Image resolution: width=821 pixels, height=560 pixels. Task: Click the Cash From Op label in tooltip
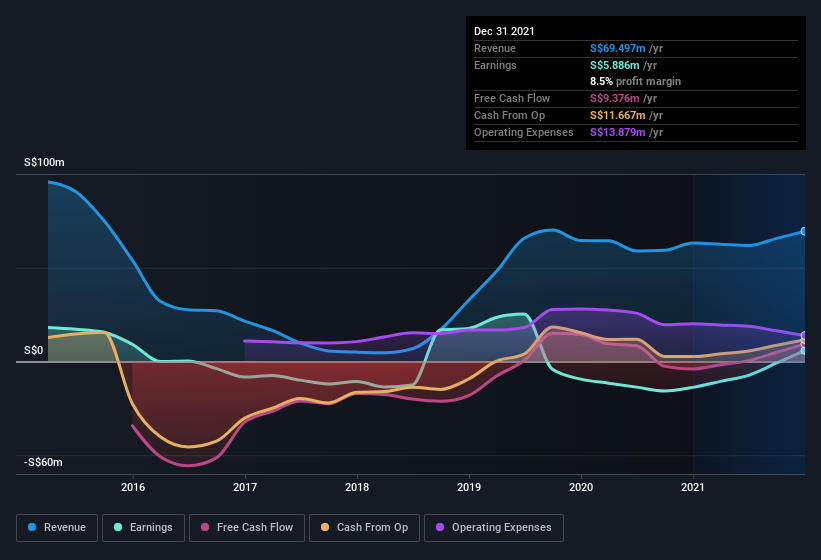(x=509, y=115)
